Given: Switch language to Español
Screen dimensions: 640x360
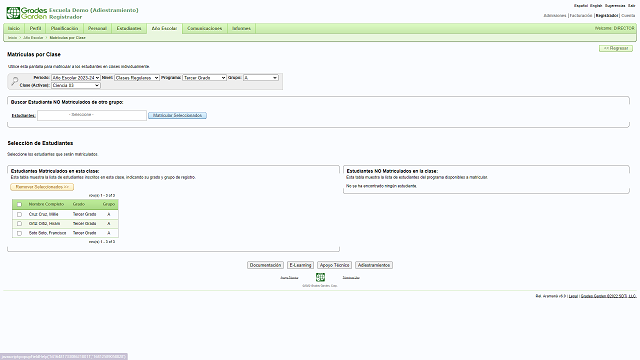Looking at the screenshot, I should 581,6.
